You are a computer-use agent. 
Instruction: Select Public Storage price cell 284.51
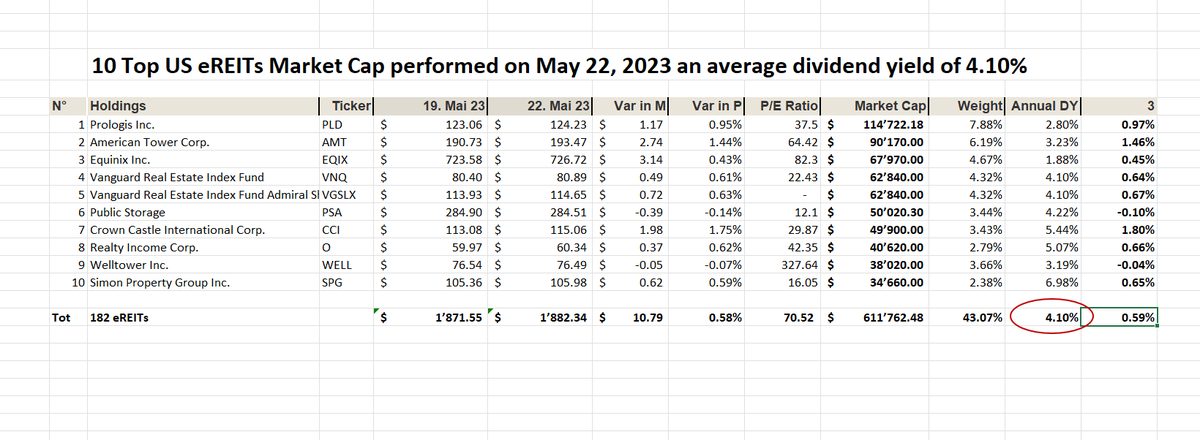tap(540, 212)
